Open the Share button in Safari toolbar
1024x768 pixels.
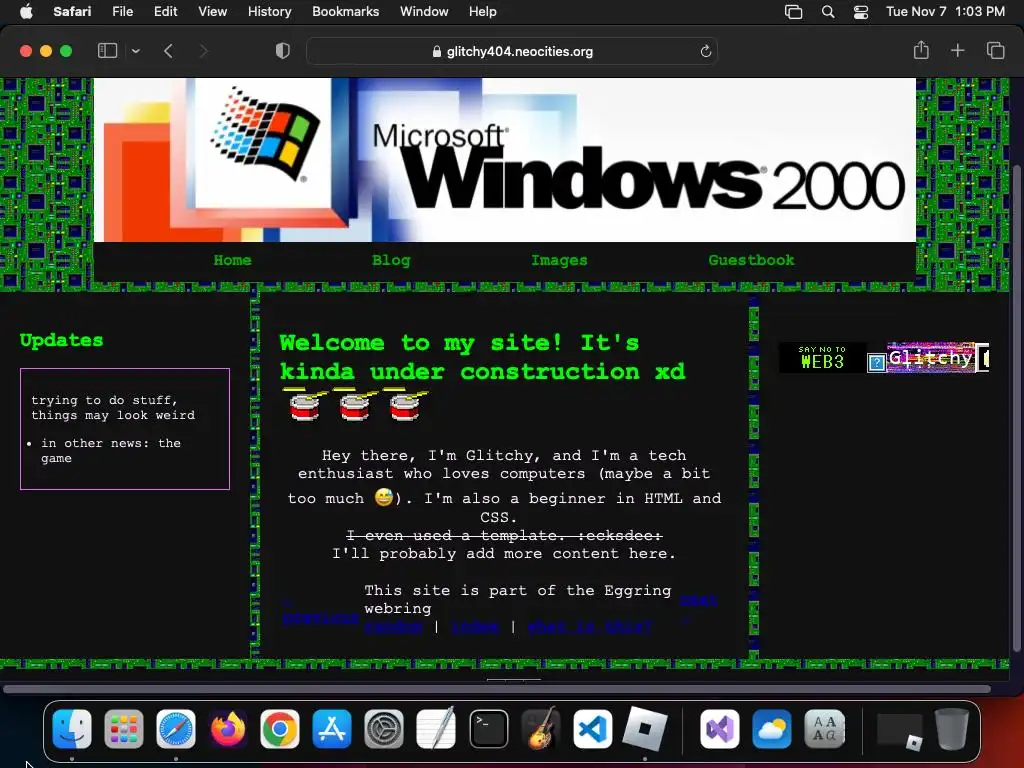coord(921,50)
